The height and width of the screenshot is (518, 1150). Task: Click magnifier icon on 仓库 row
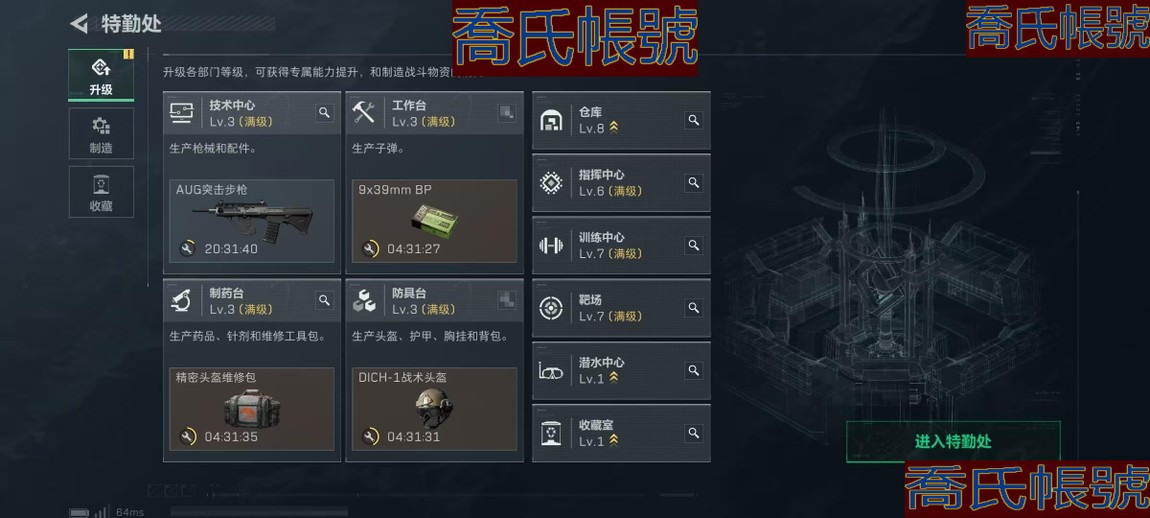point(693,120)
